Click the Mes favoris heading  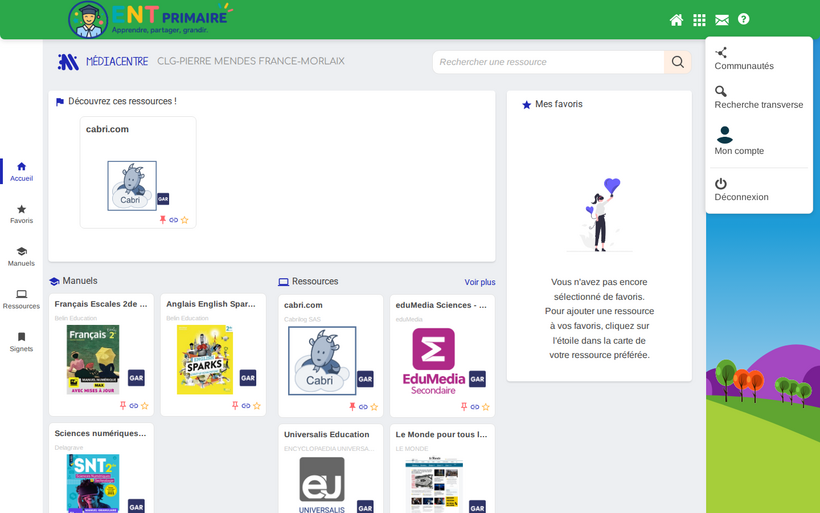point(559,104)
